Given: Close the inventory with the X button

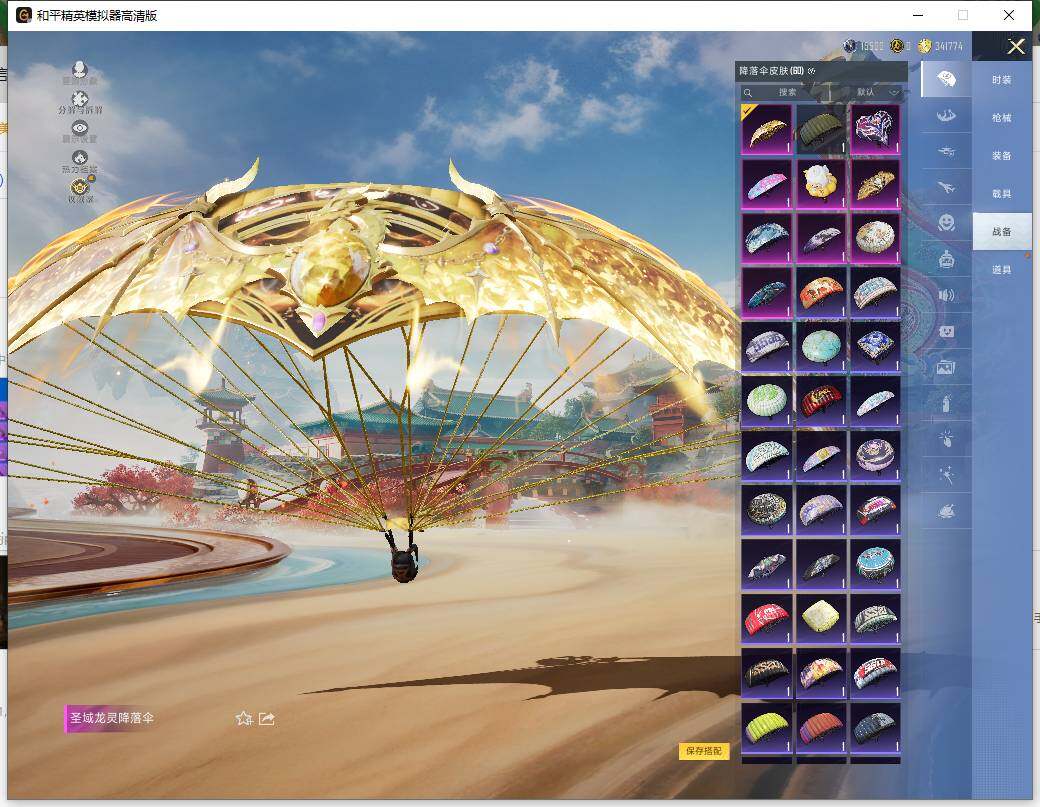Looking at the screenshot, I should [1016, 47].
